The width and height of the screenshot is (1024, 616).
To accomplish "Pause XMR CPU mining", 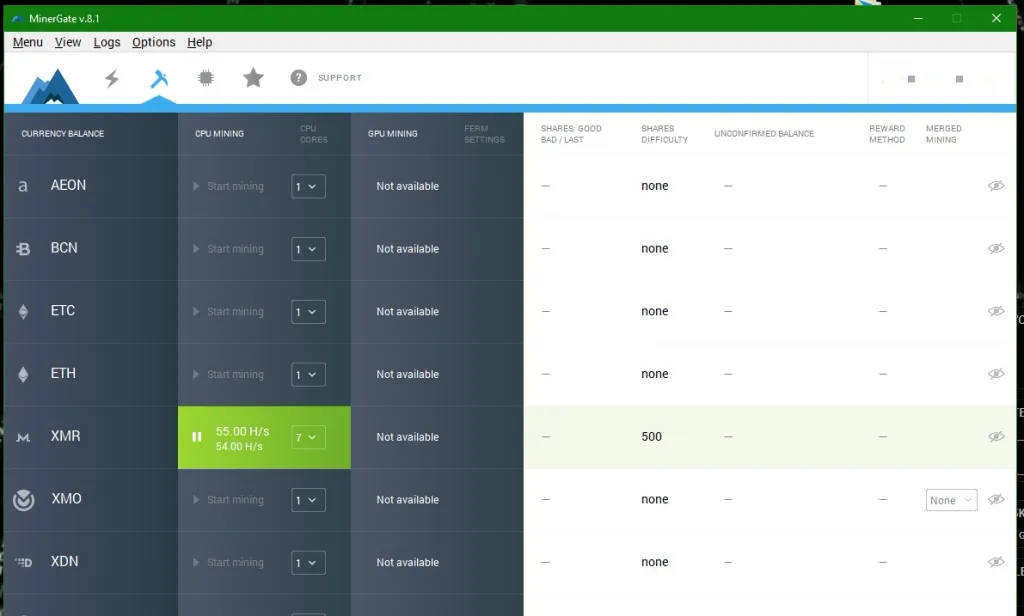I will pos(197,437).
